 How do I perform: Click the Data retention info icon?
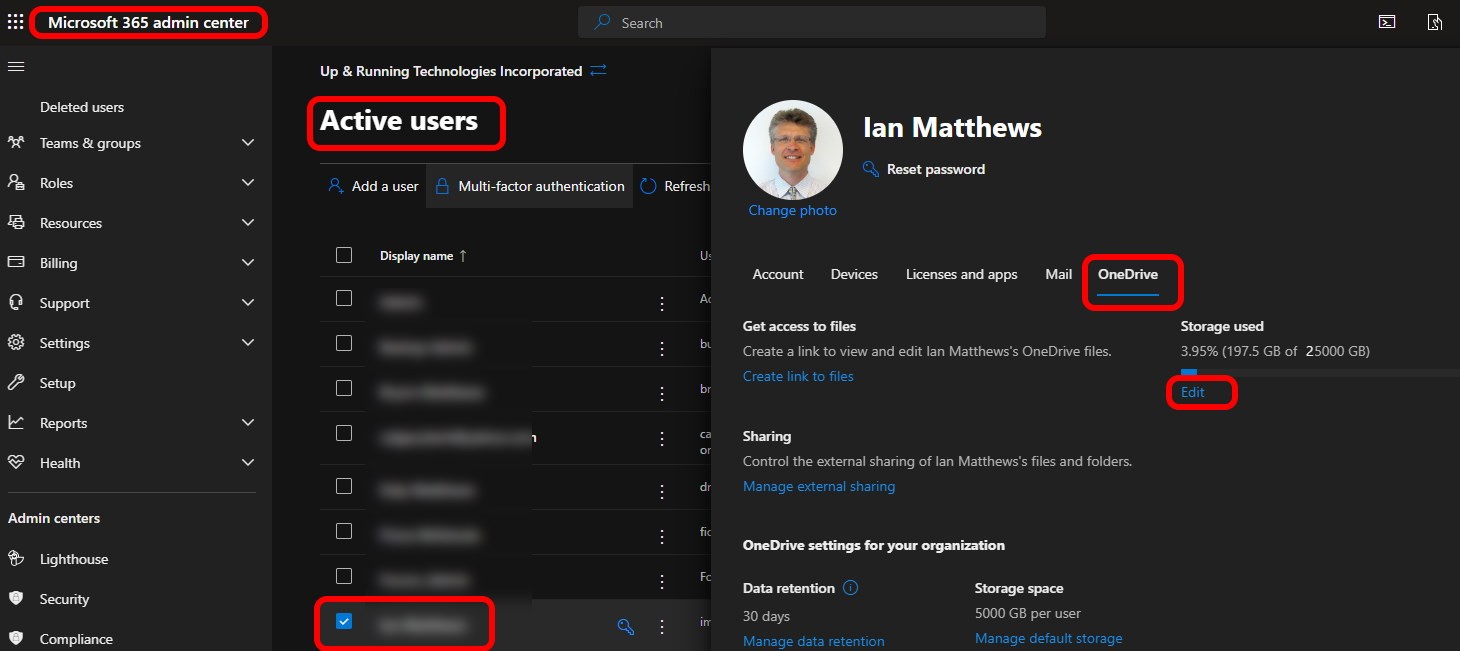pyautogui.click(x=850, y=588)
